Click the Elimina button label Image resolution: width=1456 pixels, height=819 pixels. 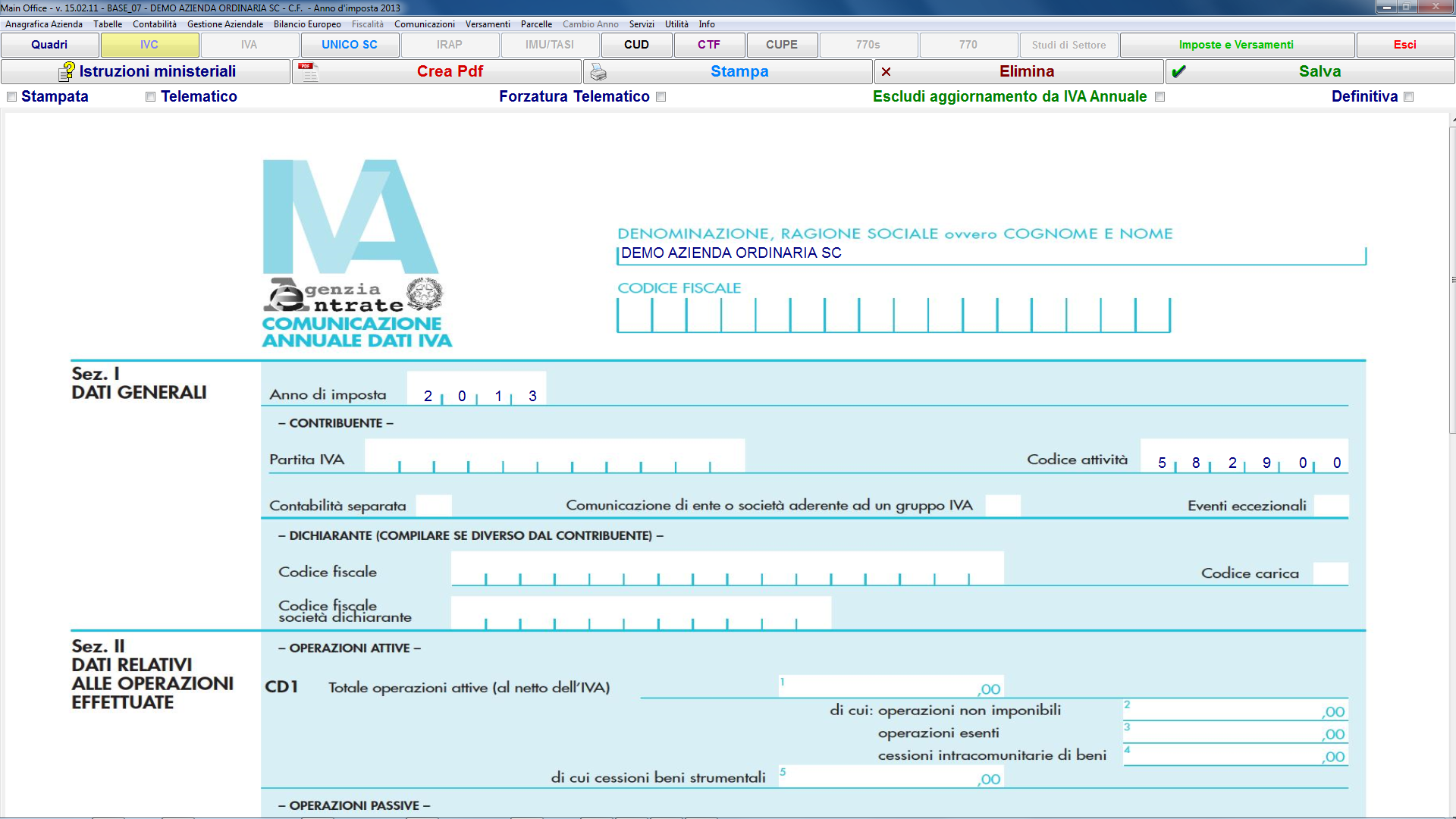click(1027, 71)
